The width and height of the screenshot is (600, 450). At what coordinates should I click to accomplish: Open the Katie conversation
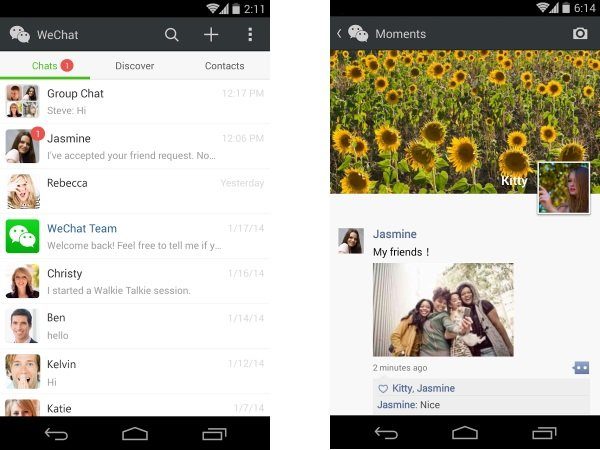pyautogui.click(x=135, y=406)
